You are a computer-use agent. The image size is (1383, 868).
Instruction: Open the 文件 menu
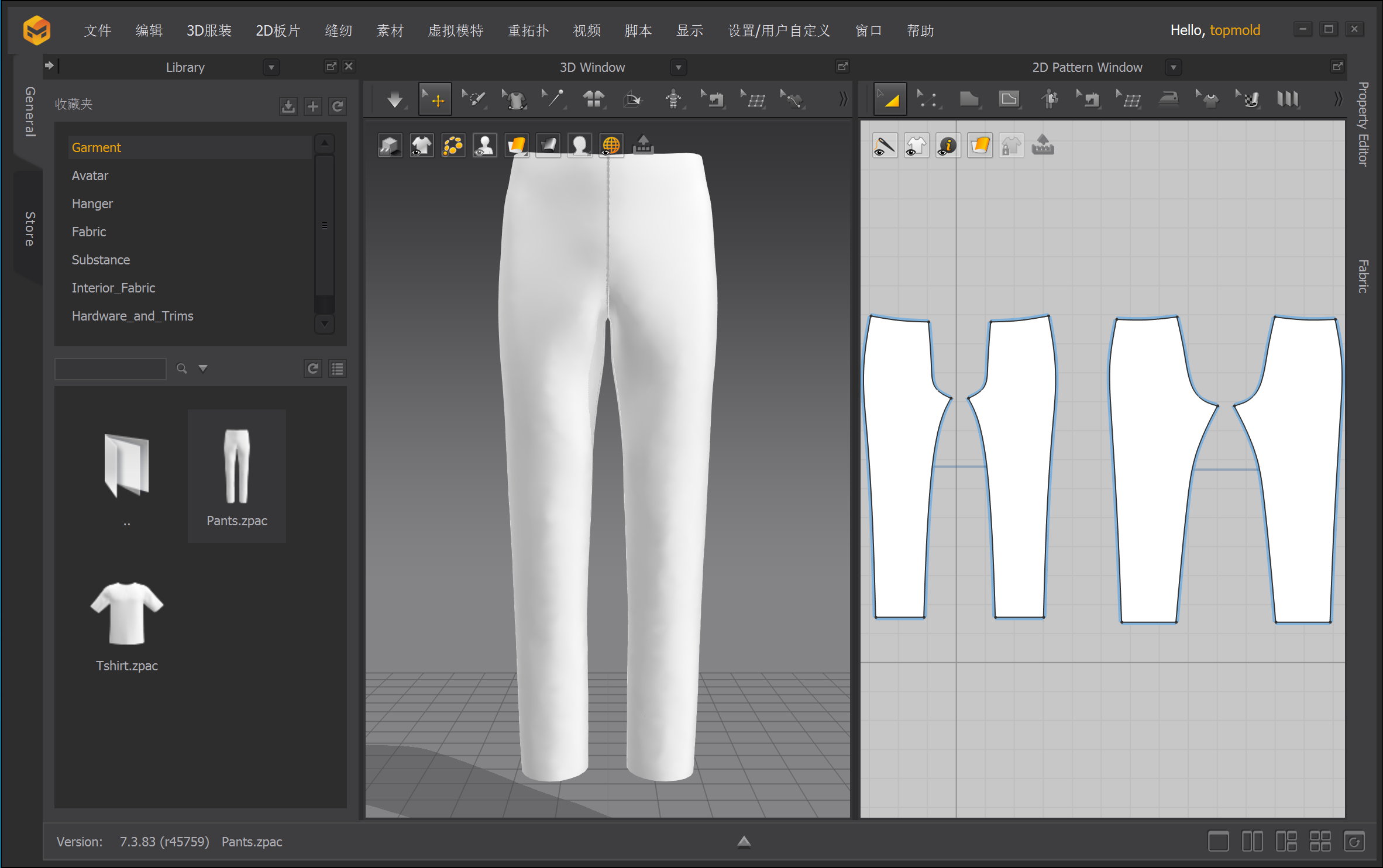97,30
